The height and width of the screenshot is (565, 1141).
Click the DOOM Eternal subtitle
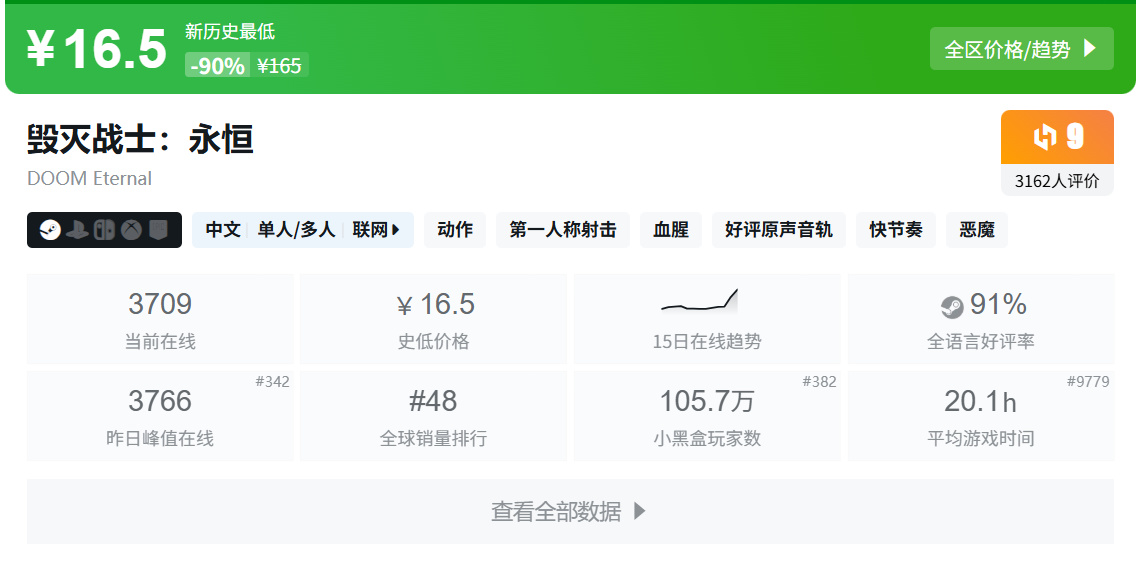90,178
